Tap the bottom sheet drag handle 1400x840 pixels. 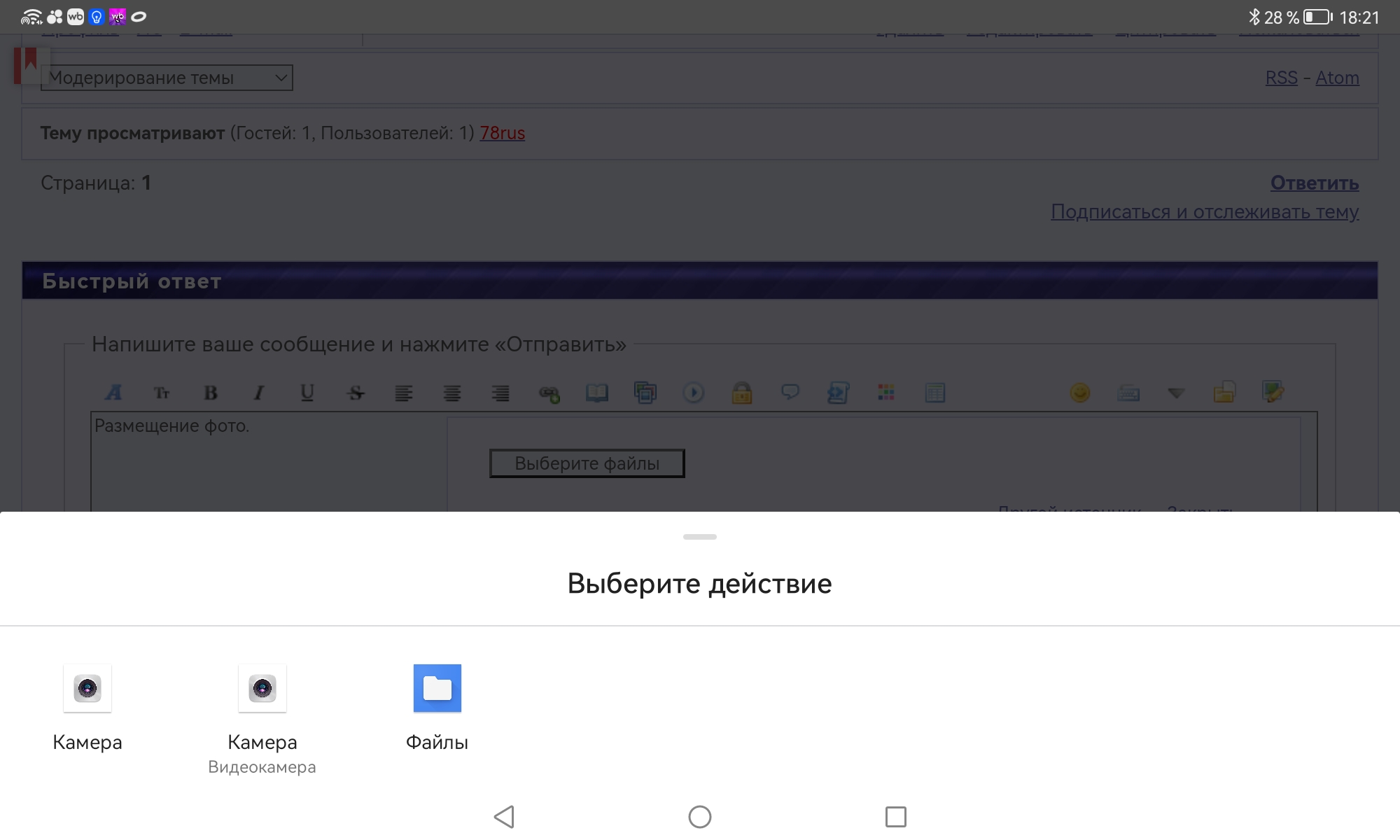coord(700,537)
